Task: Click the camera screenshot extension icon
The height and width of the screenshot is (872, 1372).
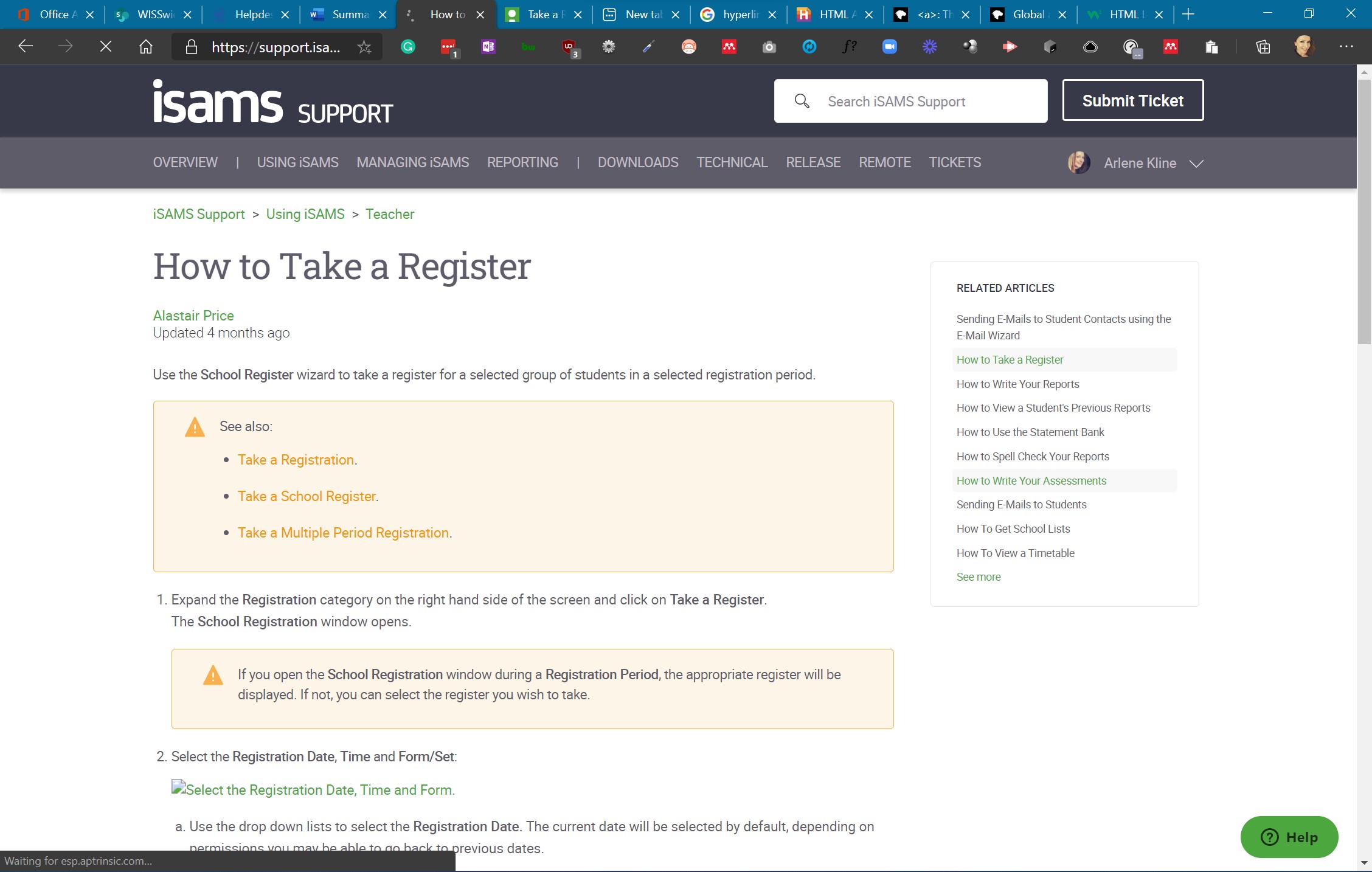Action: point(769,47)
